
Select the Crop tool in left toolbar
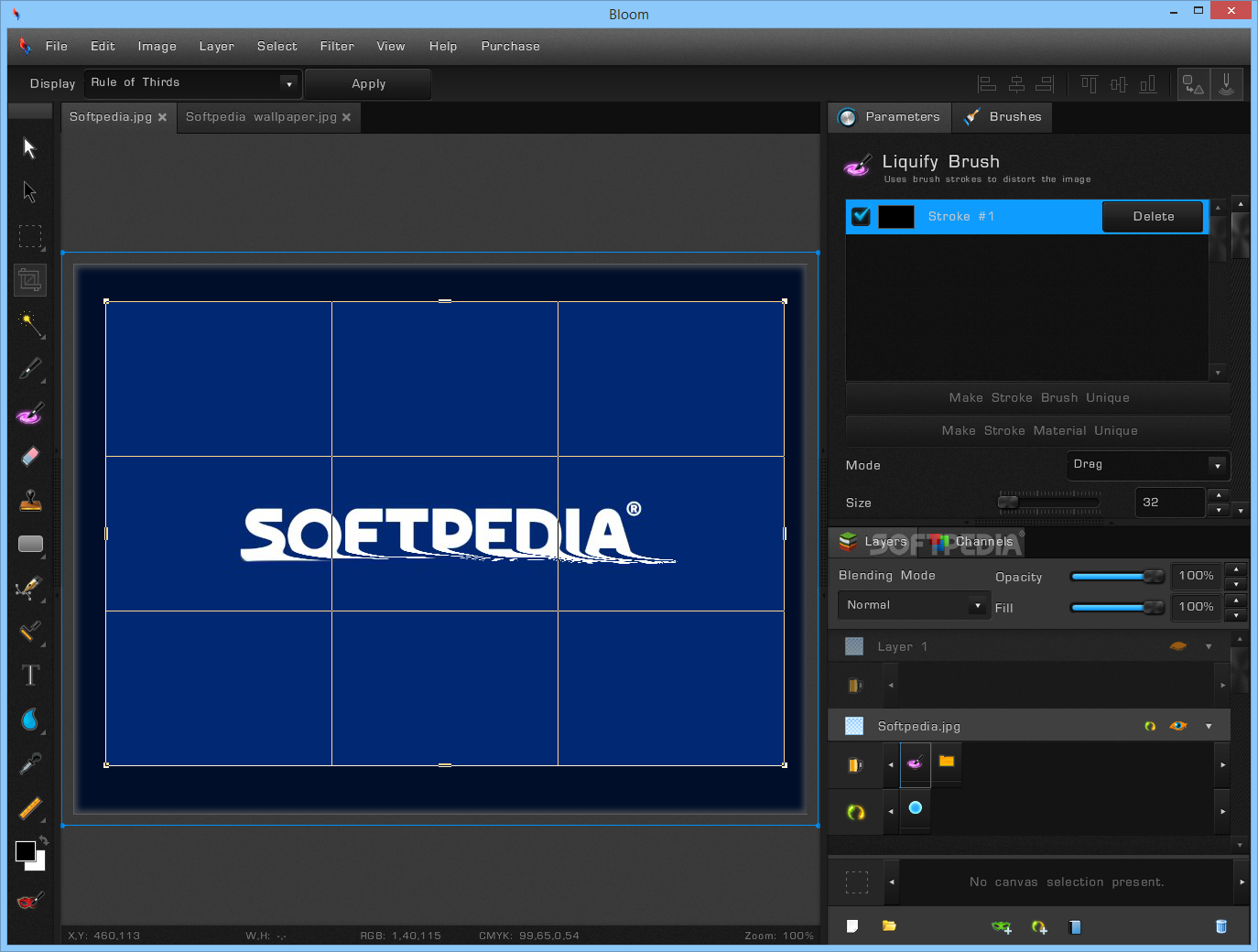[x=30, y=280]
